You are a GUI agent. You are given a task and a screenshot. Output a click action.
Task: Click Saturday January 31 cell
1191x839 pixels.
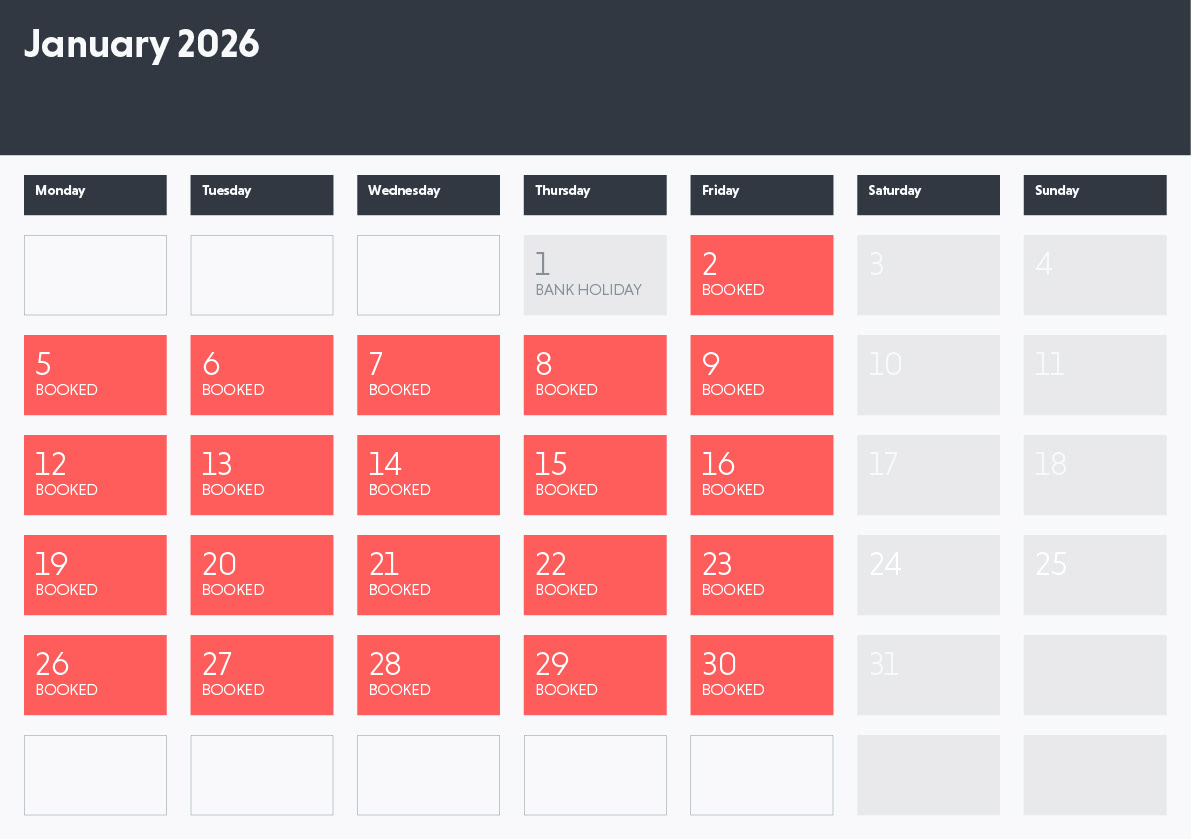click(928, 675)
